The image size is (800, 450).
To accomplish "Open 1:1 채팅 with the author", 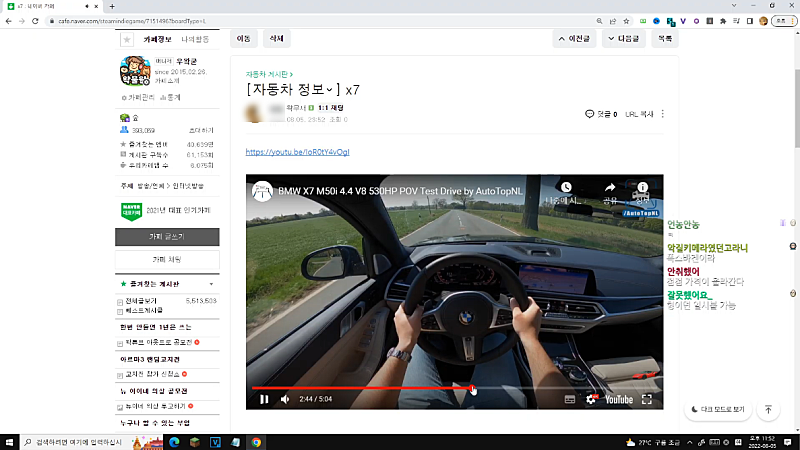I will 331,108.
